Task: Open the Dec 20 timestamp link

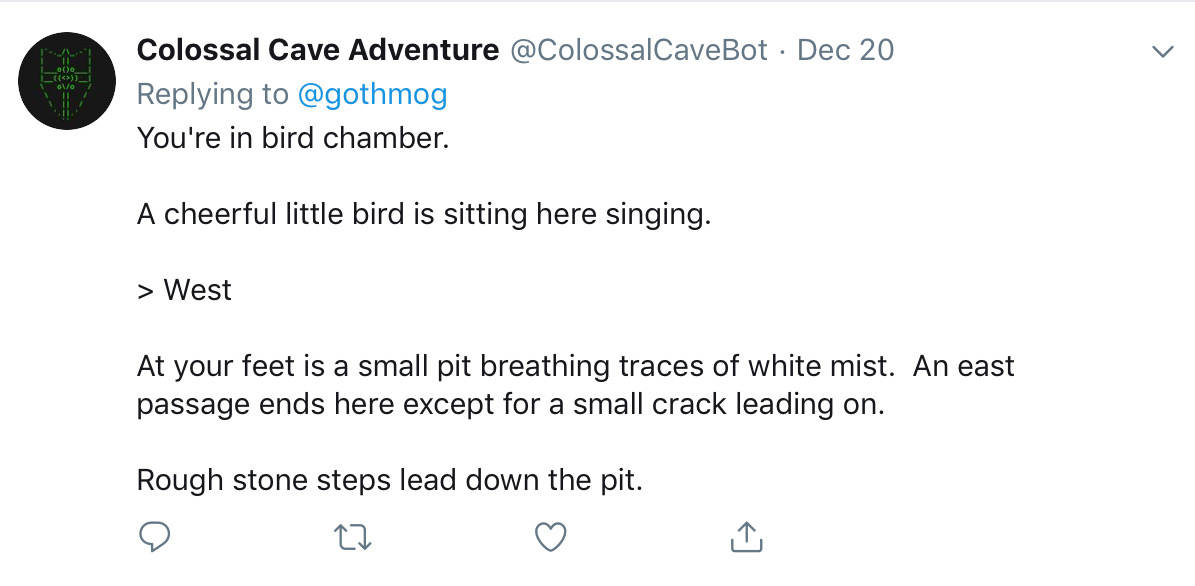Action: point(845,50)
